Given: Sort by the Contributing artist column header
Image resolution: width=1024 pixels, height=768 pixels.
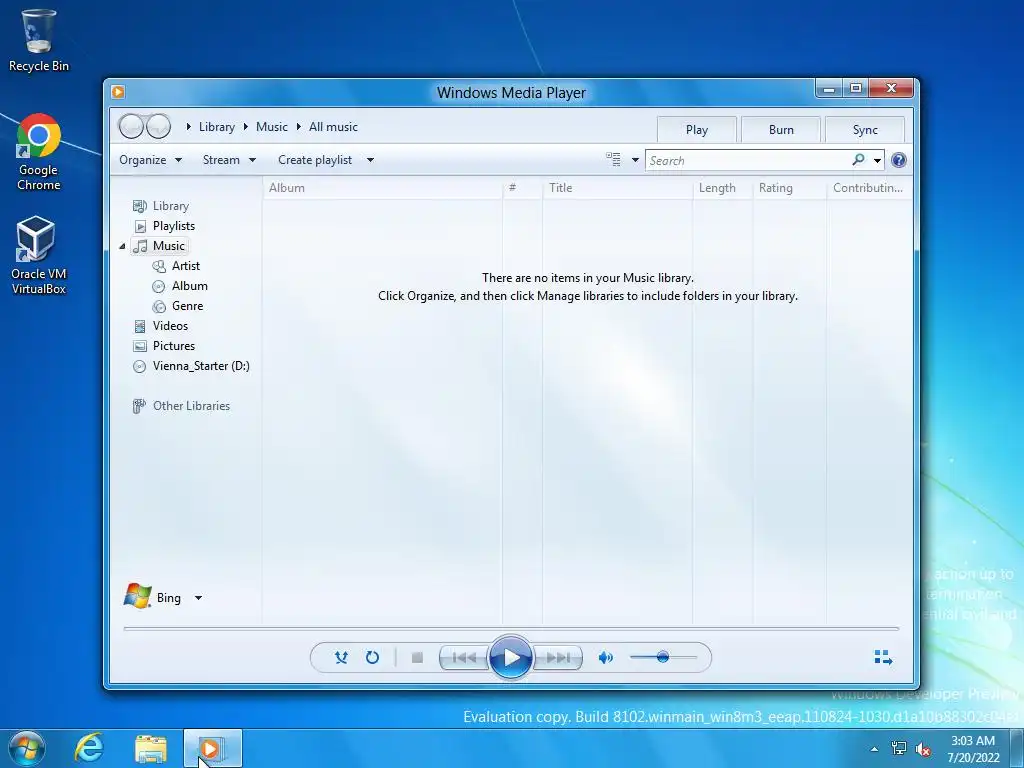Looking at the screenshot, I should pos(869,188).
